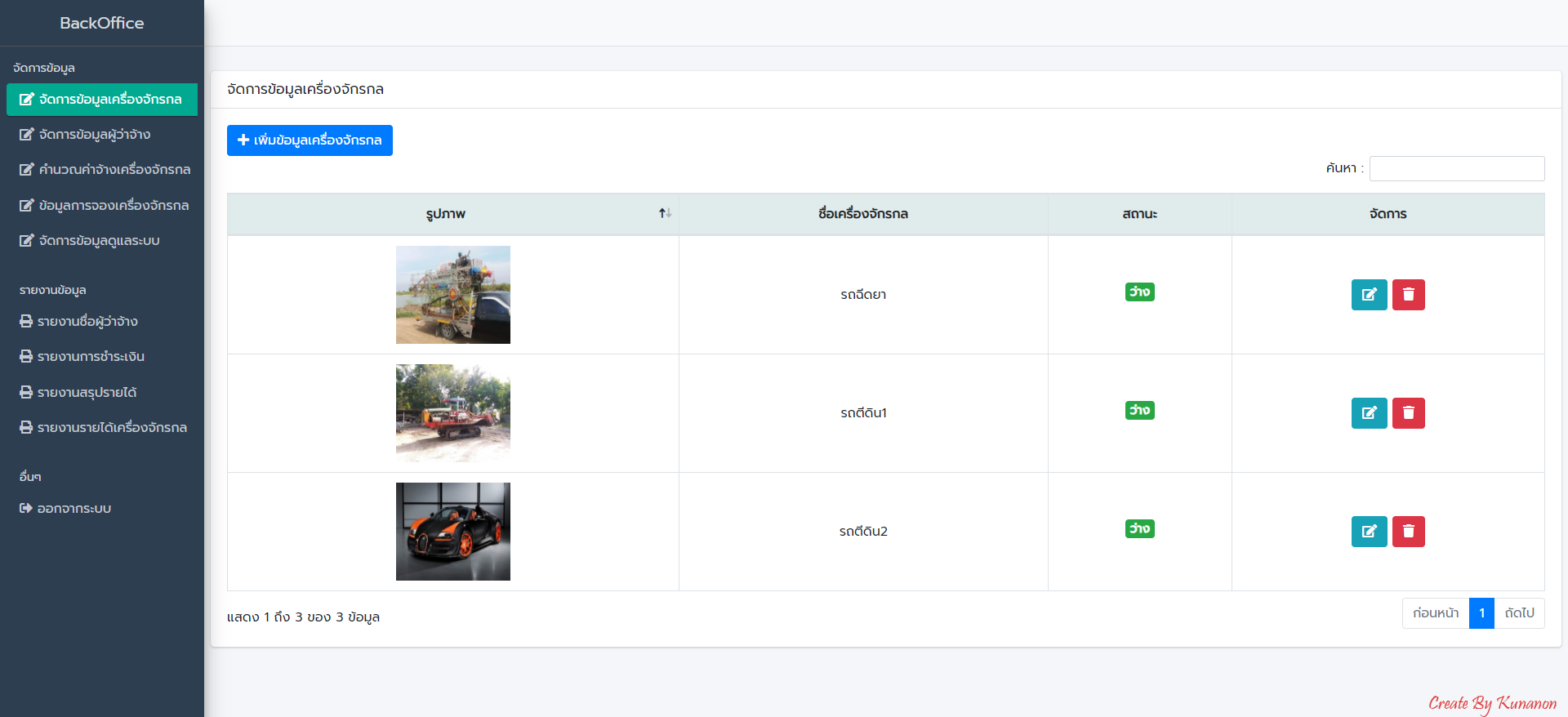The height and width of the screenshot is (717, 1568).
Task: Open รายงานชื่อผู้ว่าจ้าง report
Action: pyautogui.click(x=87, y=322)
